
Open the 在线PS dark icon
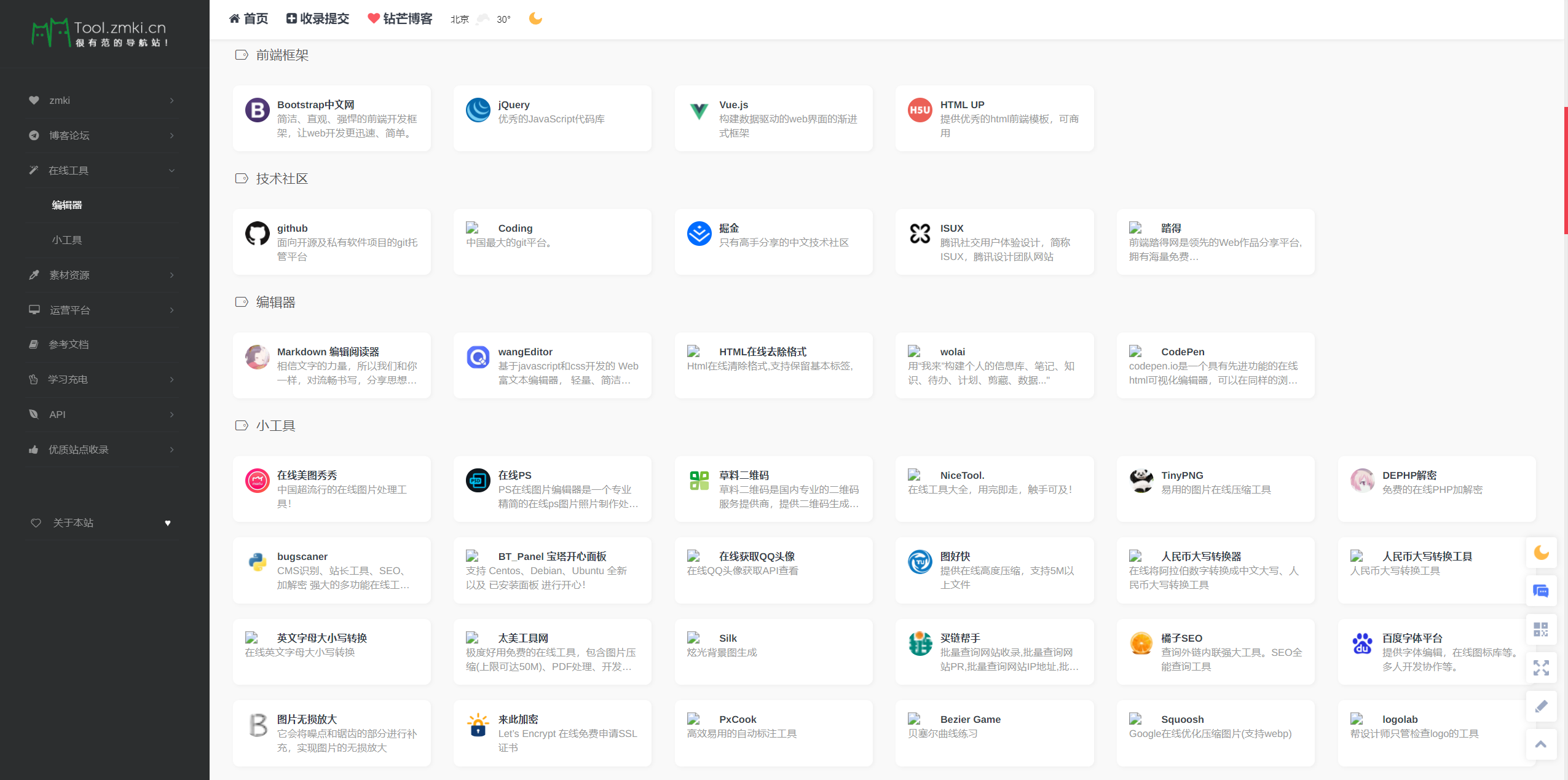[x=478, y=481]
